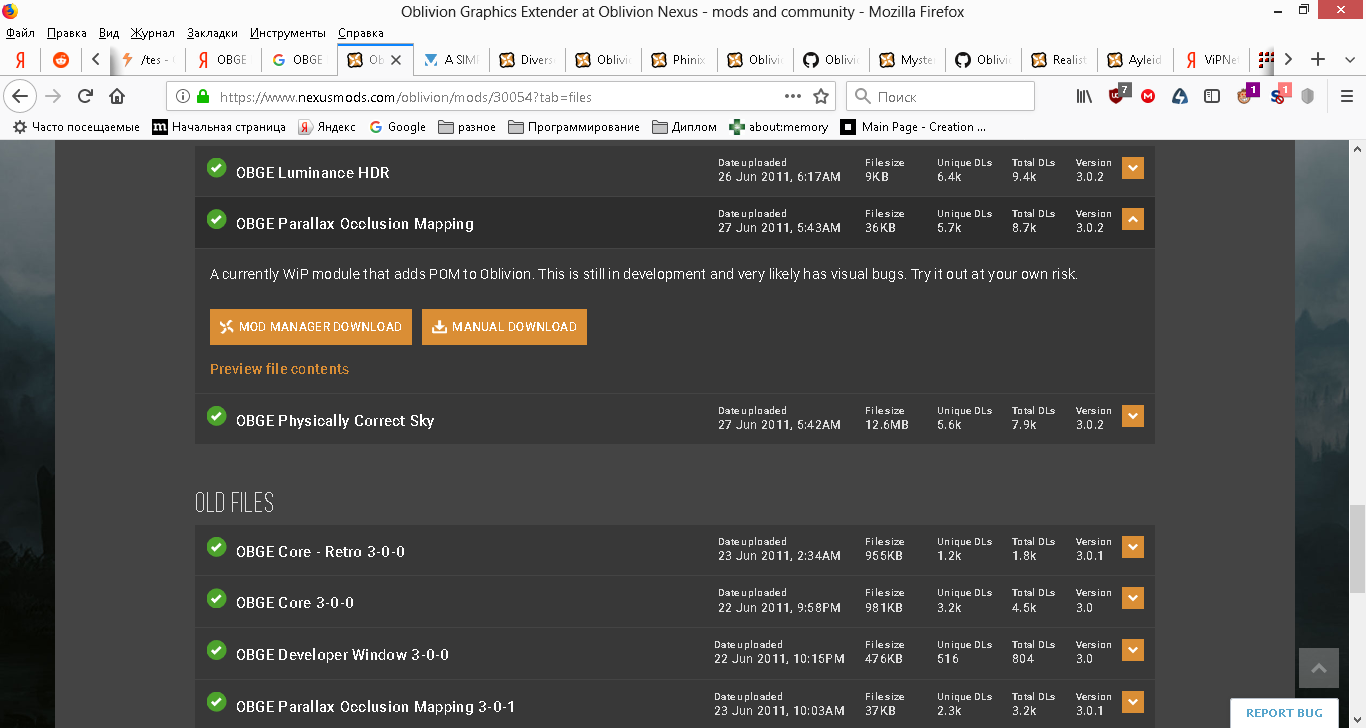Expand the OBGE Parallax Occlusion Mapping 3-0-1 details
Image resolution: width=1366 pixels, height=728 pixels.
[x=1133, y=702]
